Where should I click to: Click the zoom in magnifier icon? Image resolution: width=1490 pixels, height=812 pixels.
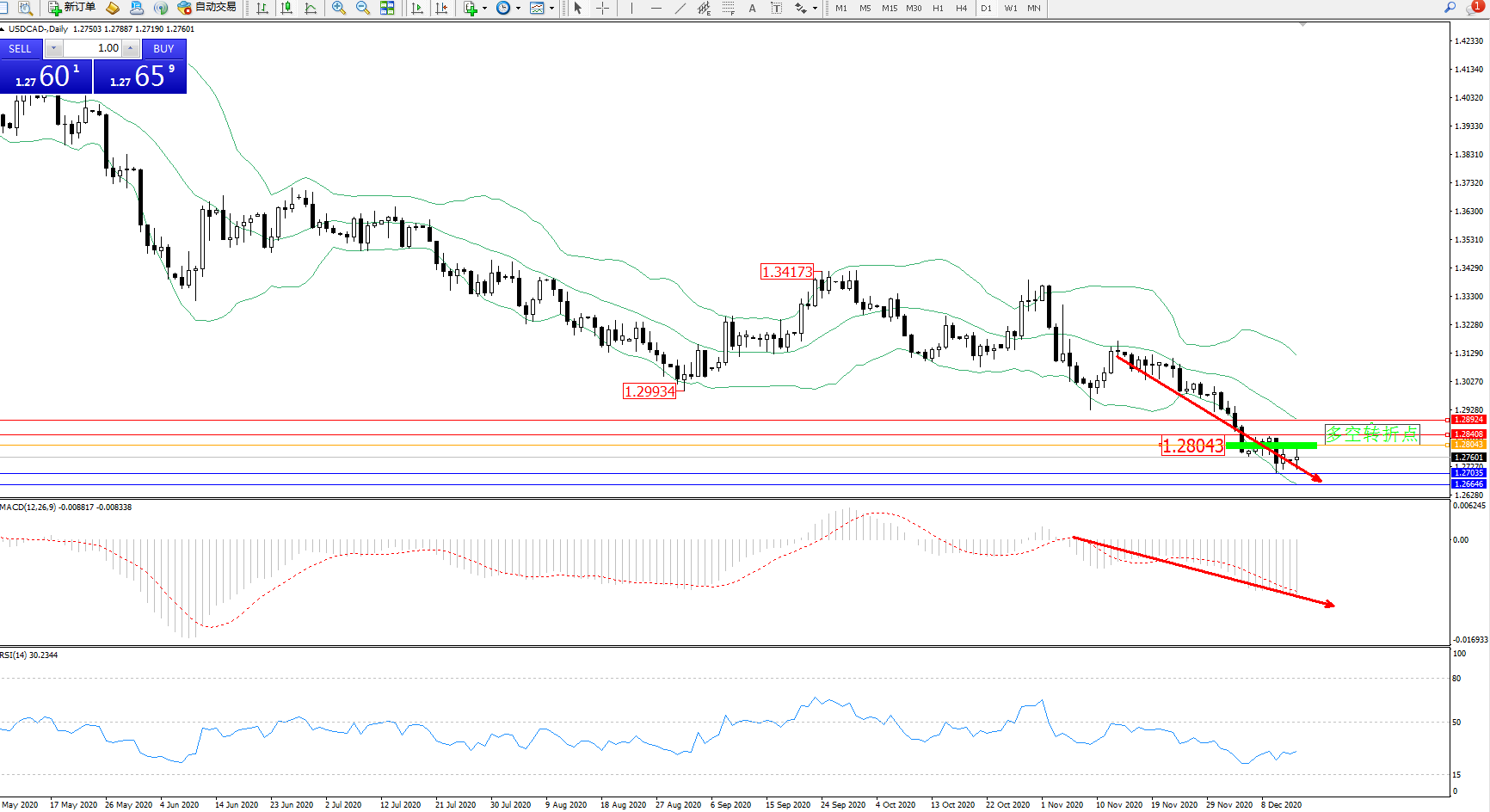tap(338, 8)
